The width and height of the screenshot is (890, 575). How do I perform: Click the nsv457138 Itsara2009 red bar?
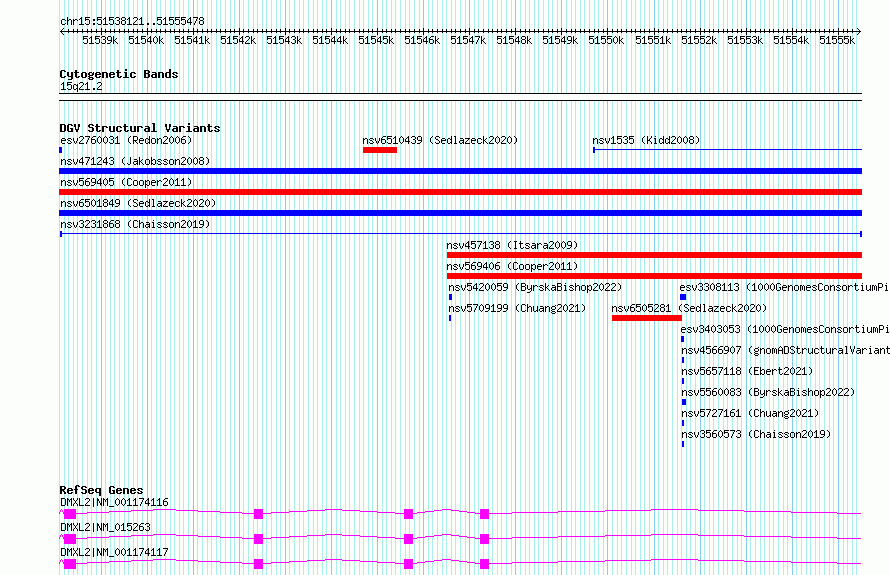[x=654, y=255]
